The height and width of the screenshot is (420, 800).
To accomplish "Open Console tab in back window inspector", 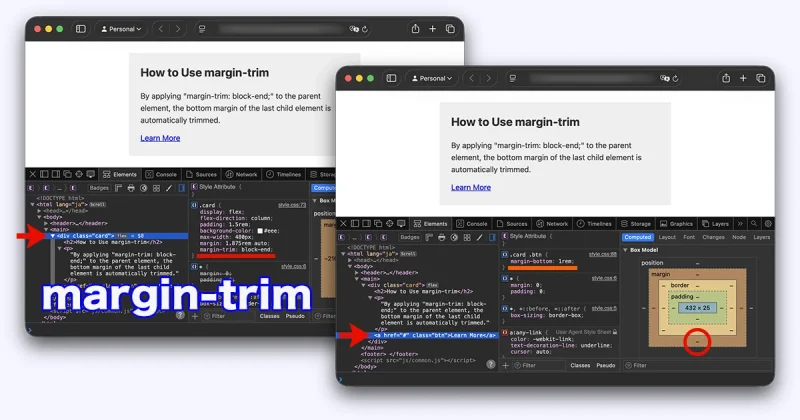I will [161, 175].
